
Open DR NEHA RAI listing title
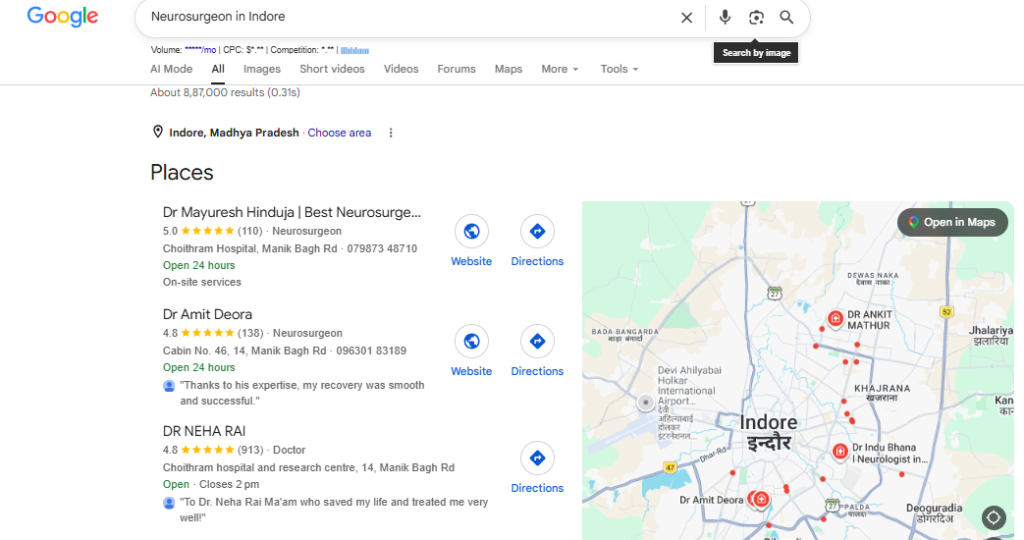pyautogui.click(x=204, y=431)
